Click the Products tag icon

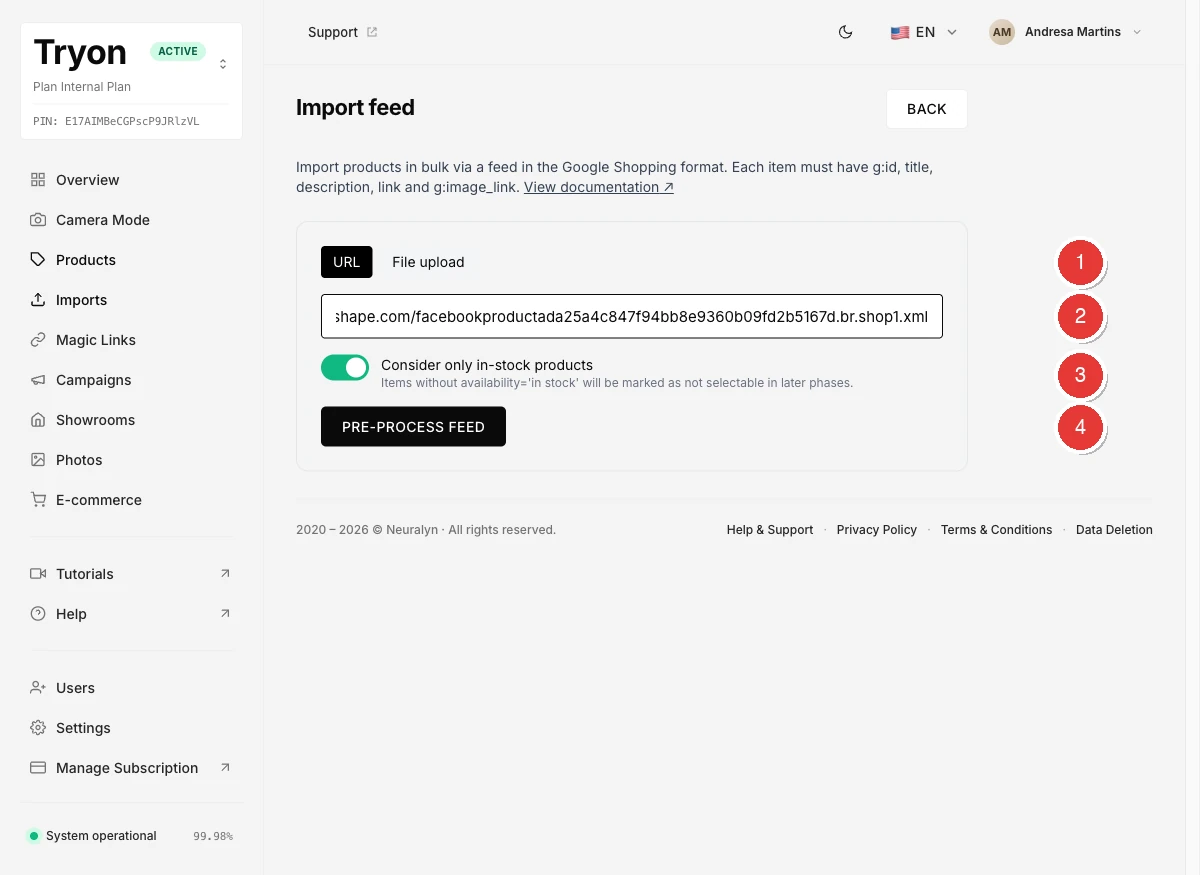point(38,260)
